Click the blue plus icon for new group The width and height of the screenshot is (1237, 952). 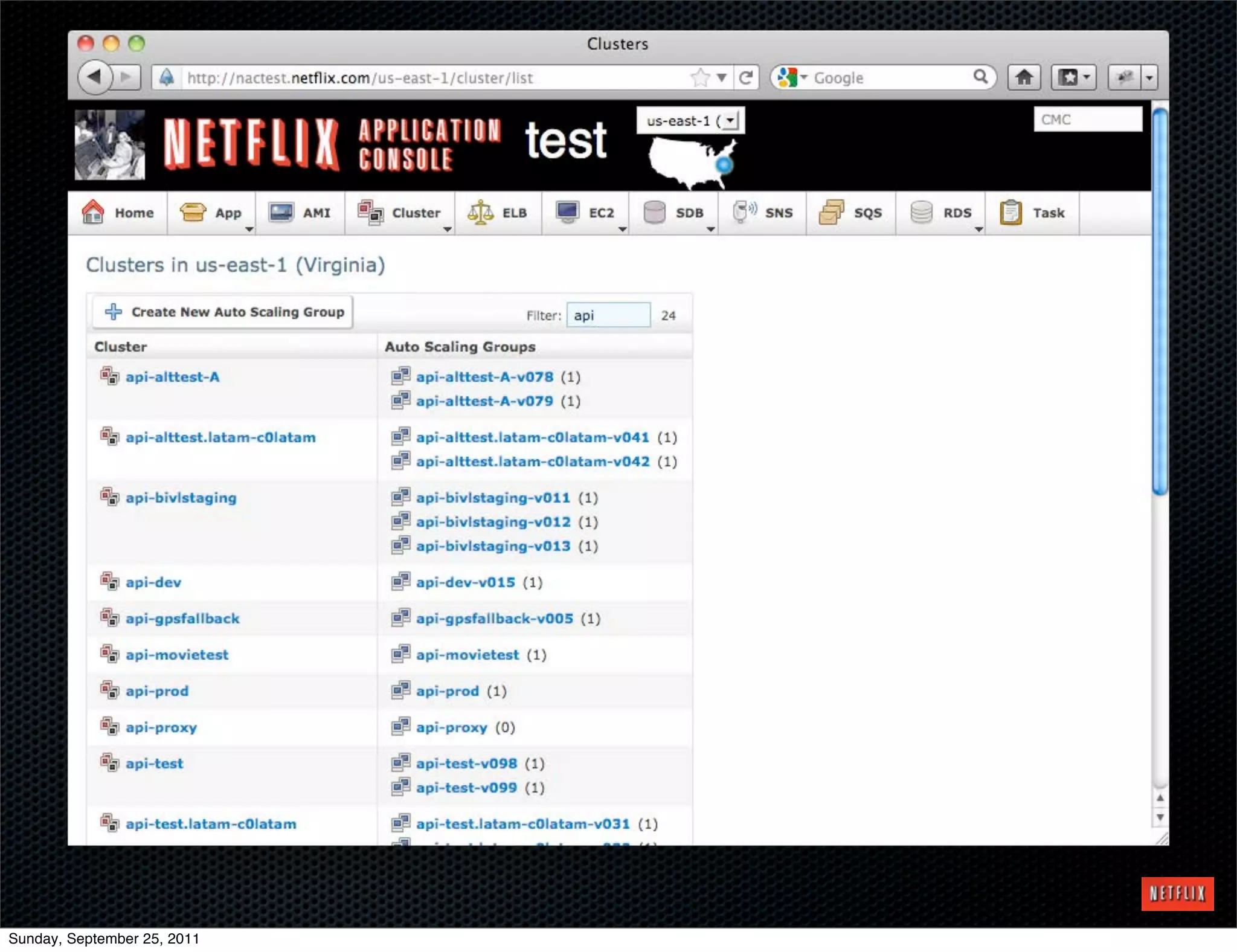click(114, 312)
